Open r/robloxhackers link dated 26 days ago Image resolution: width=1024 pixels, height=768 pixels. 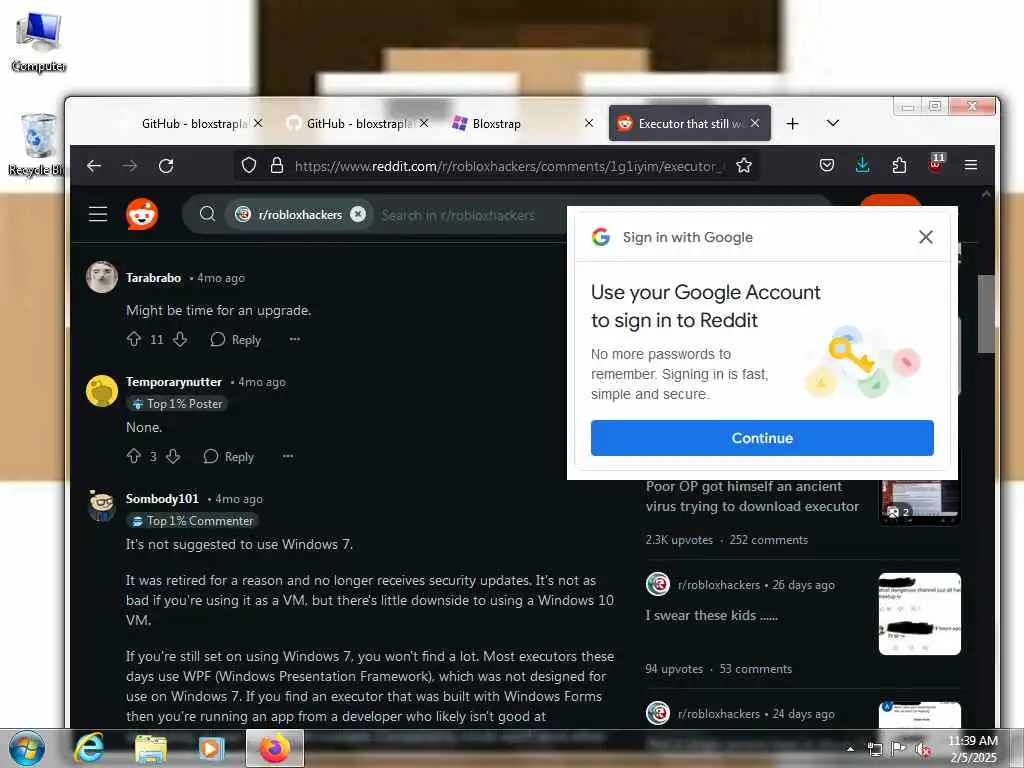tap(718, 584)
